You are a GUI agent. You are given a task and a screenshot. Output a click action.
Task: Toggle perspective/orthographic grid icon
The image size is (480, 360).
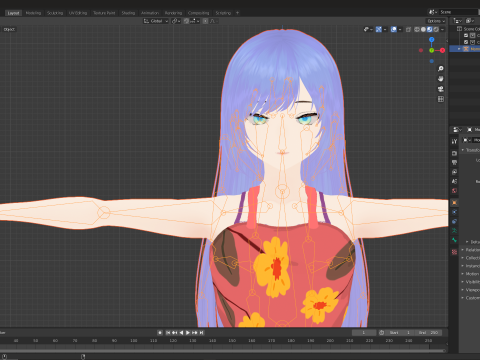pos(441,99)
